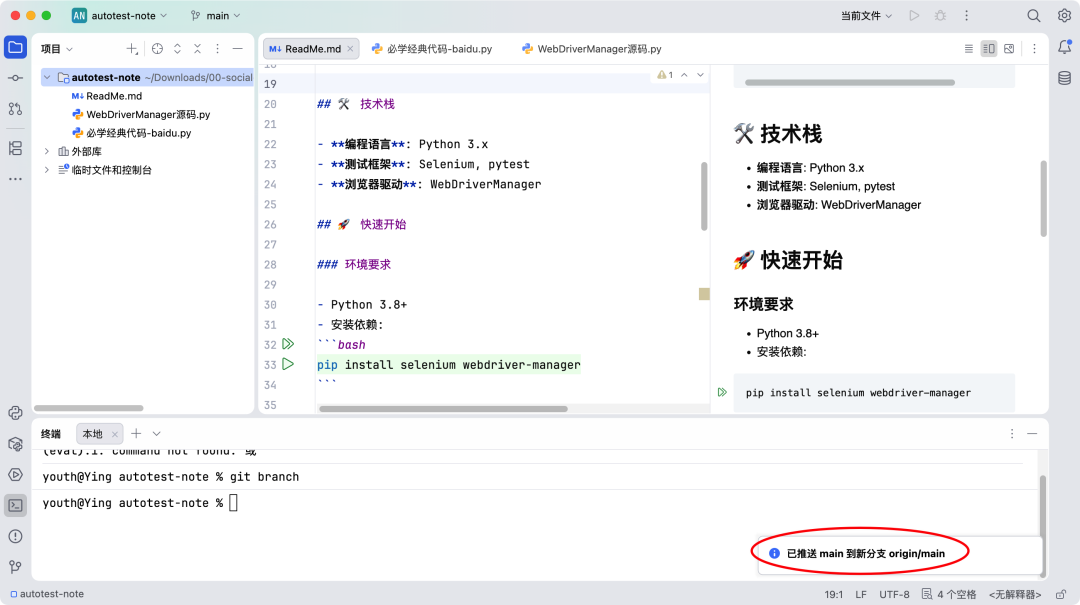The height and width of the screenshot is (605, 1080).
Task: Expand all items in project tree
Action: point(177,49)
